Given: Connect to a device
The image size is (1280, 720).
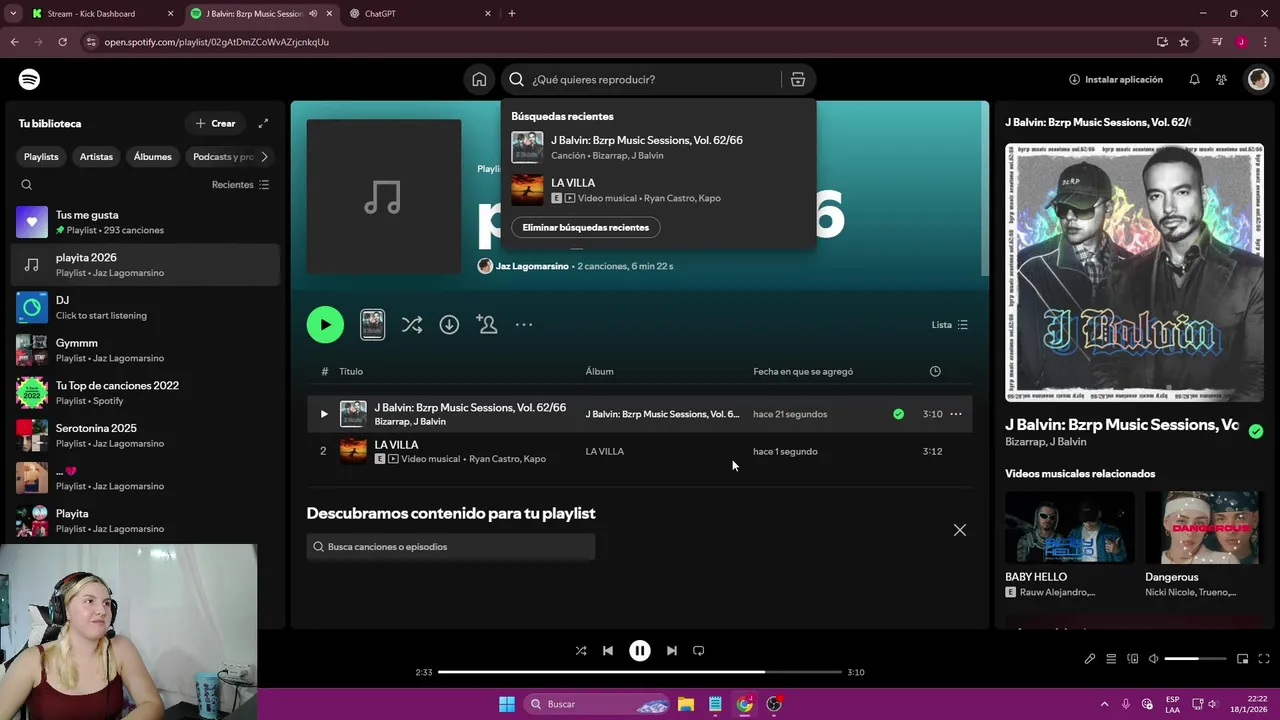Looking at the screenshot, I should click(x=1133, y=659).
